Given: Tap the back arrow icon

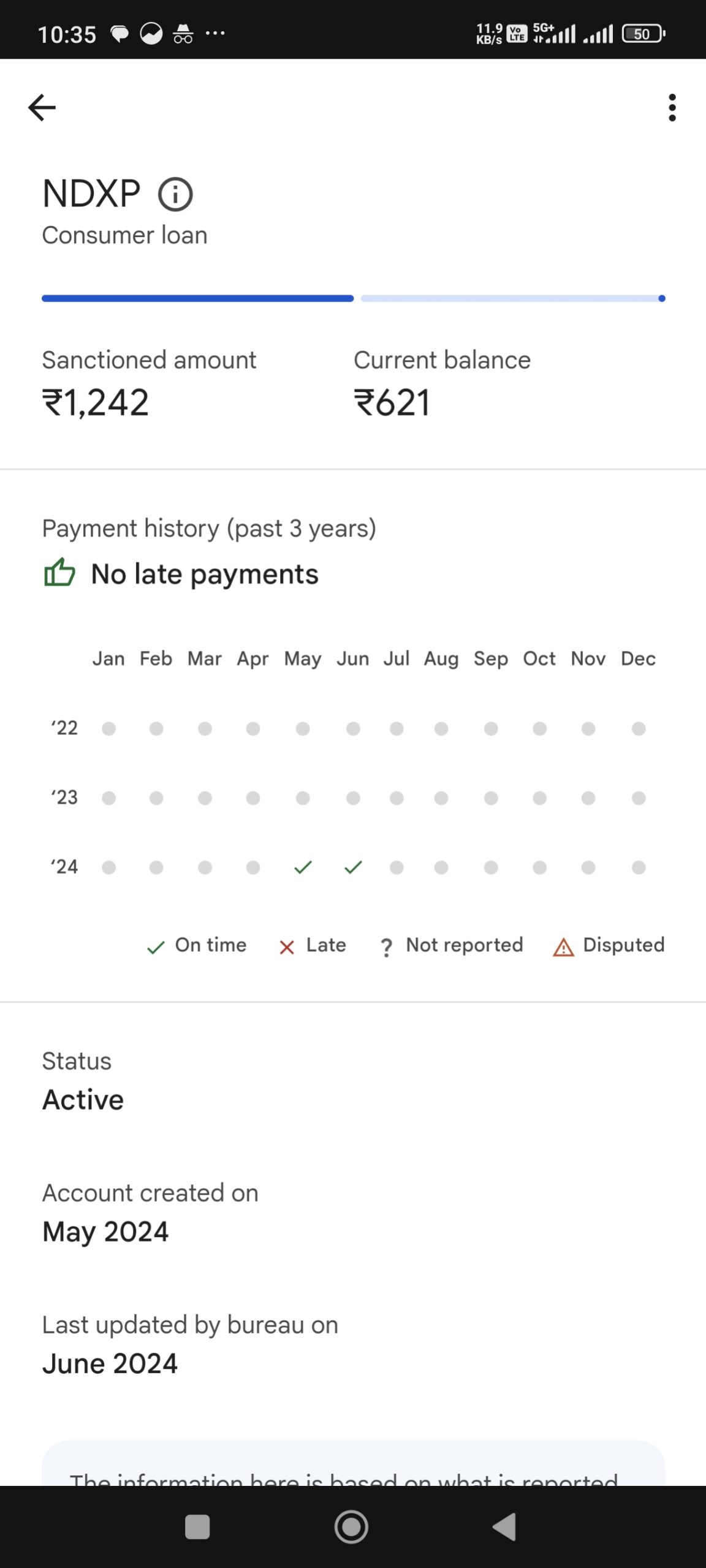Looking at the screenshot, I should click(42, 108).
